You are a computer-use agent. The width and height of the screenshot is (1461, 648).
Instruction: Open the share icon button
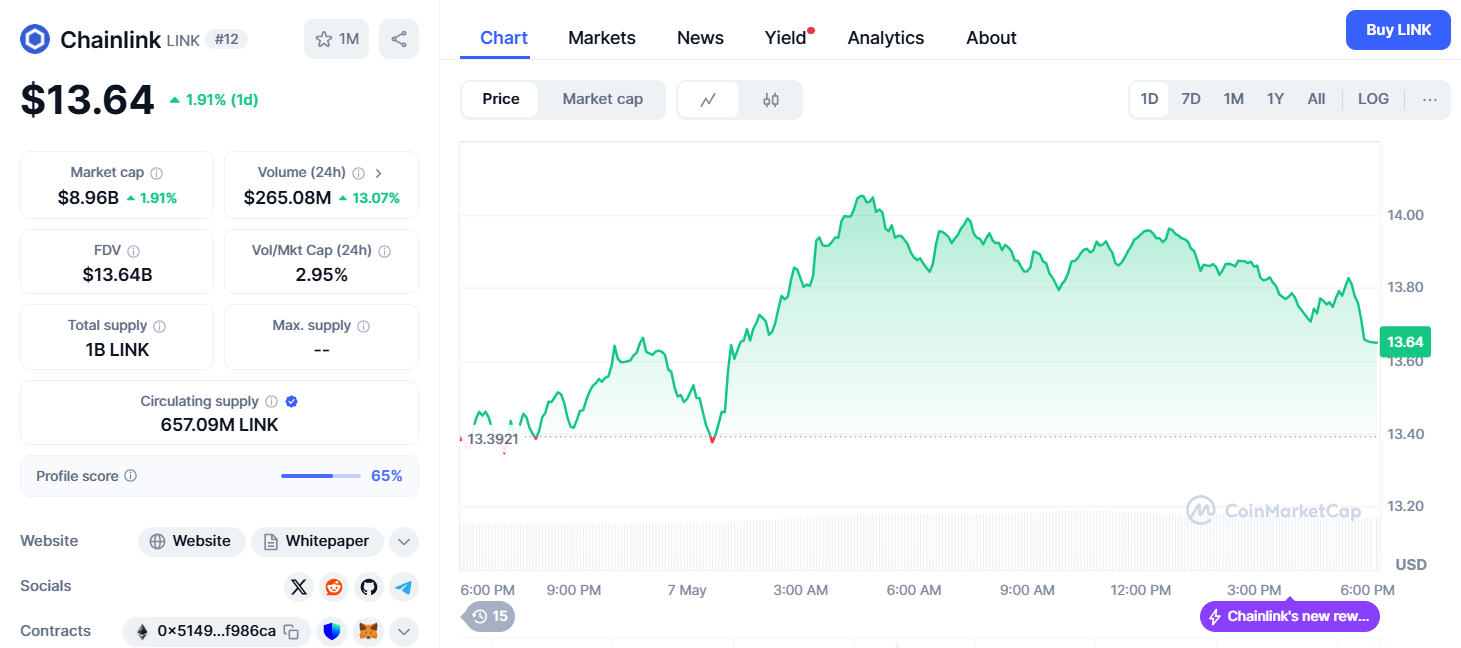tap(399, 39)
